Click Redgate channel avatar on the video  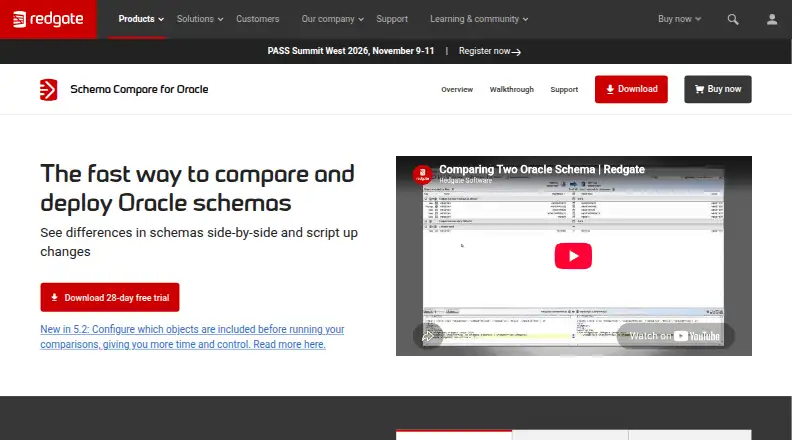(x=422, y=175)
